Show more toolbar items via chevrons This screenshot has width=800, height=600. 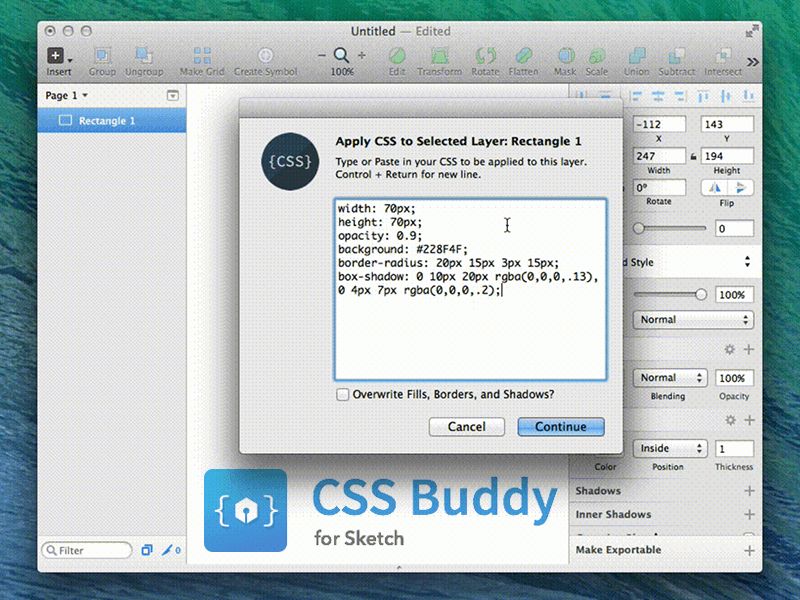pos(753,62)
